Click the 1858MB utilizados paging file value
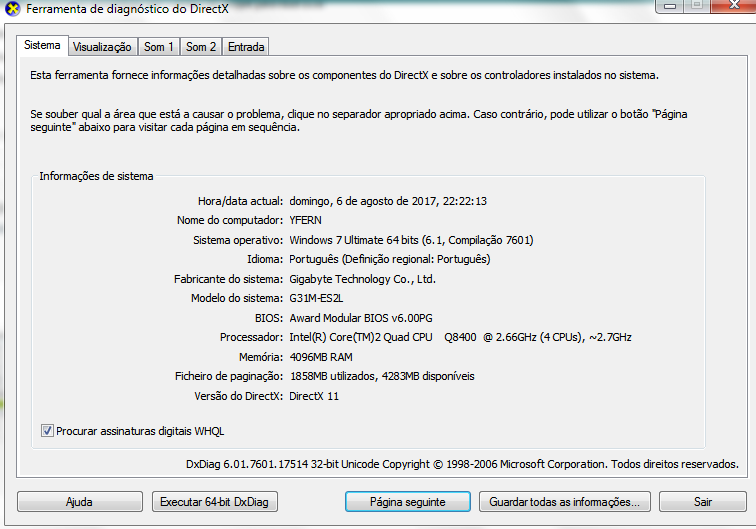The height and width of the screenshot is (529, 756). point(382,376)
